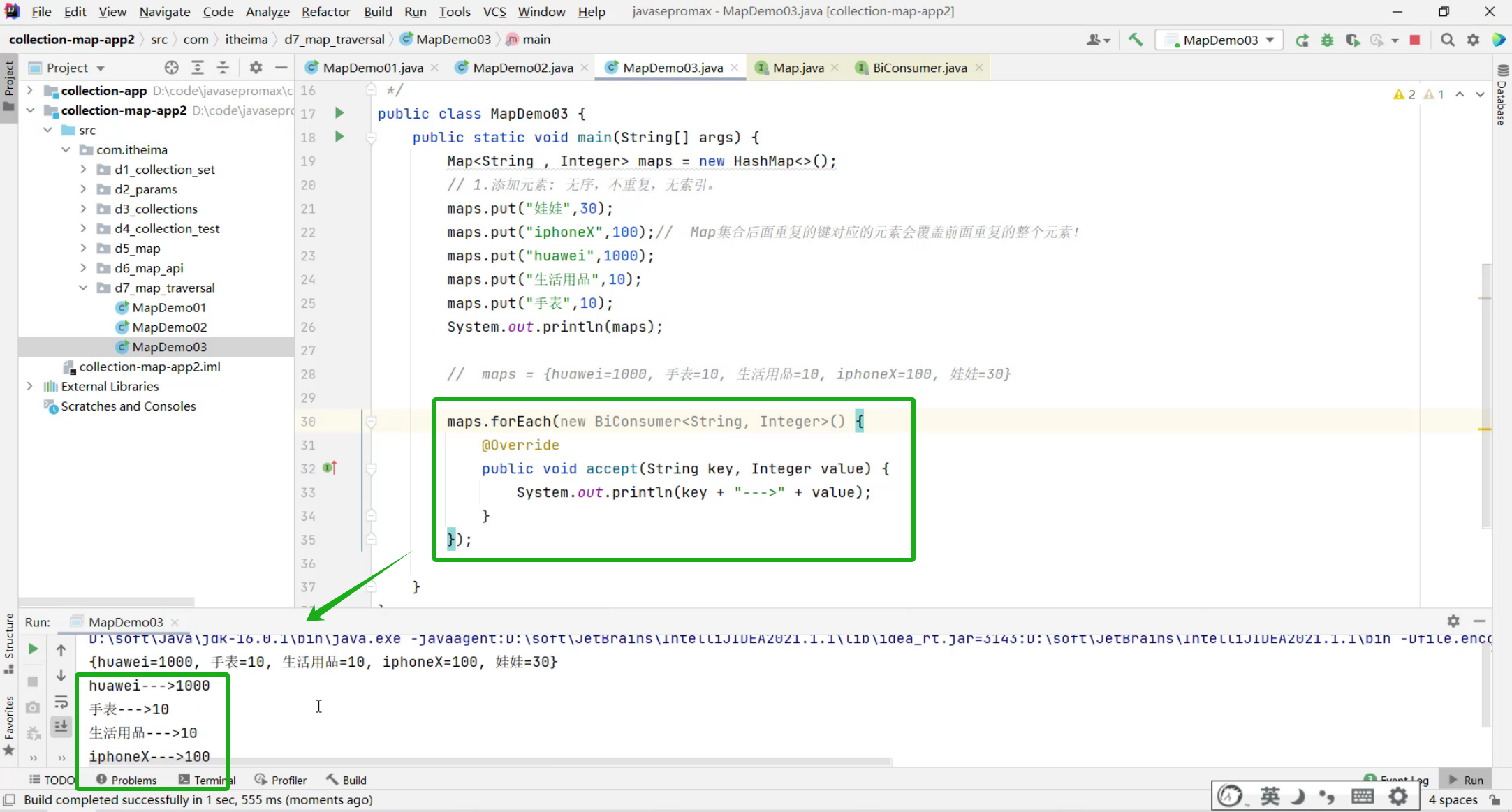Expand the d5_map package folder
This screenshot has width=1512, height=812.
coord(83,249)
